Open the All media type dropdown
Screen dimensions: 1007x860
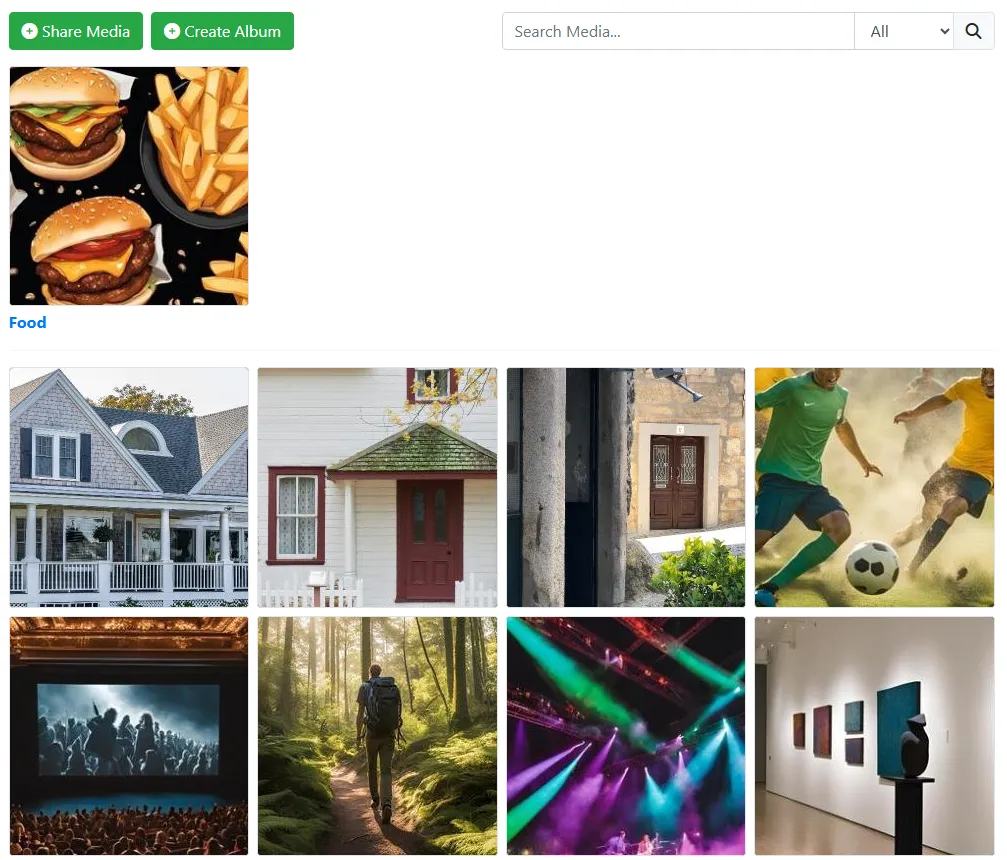coord(904,31)
